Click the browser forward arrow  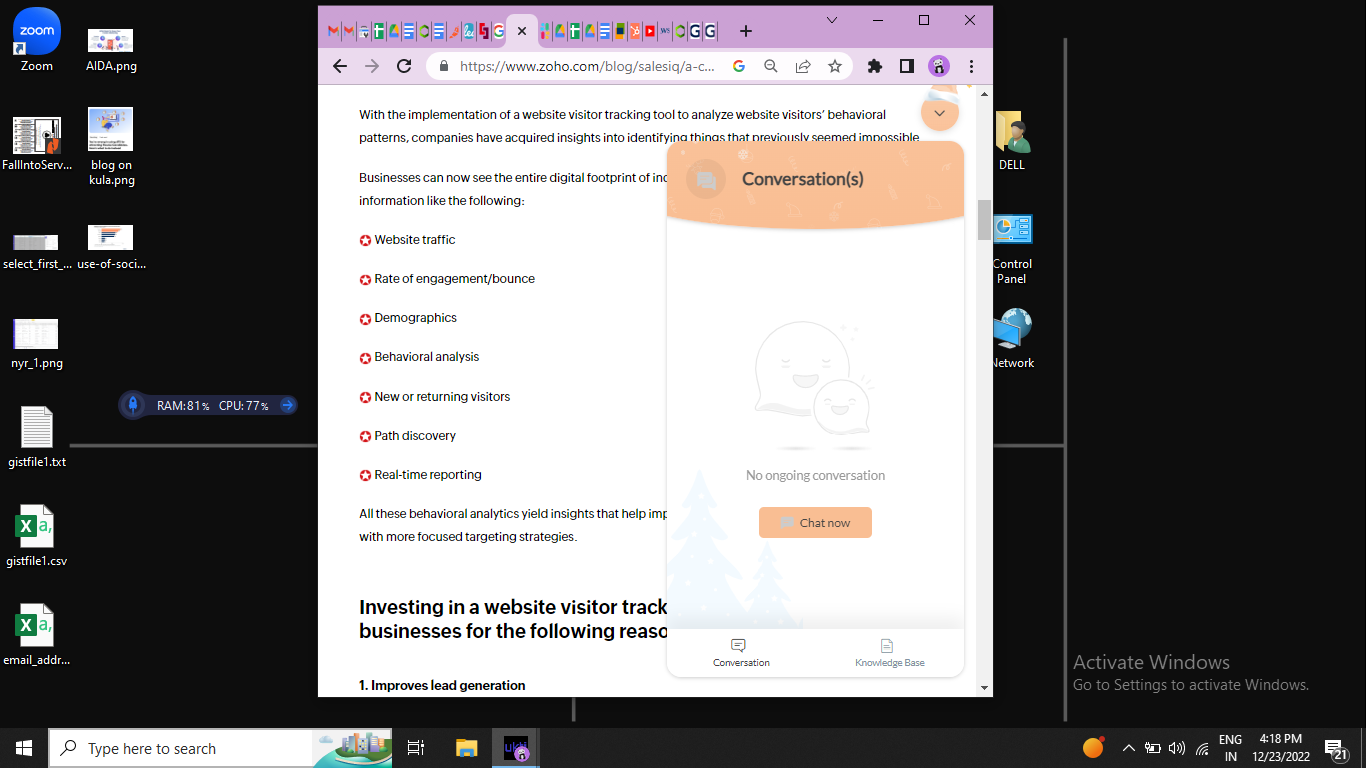click(x=372, y=66)
